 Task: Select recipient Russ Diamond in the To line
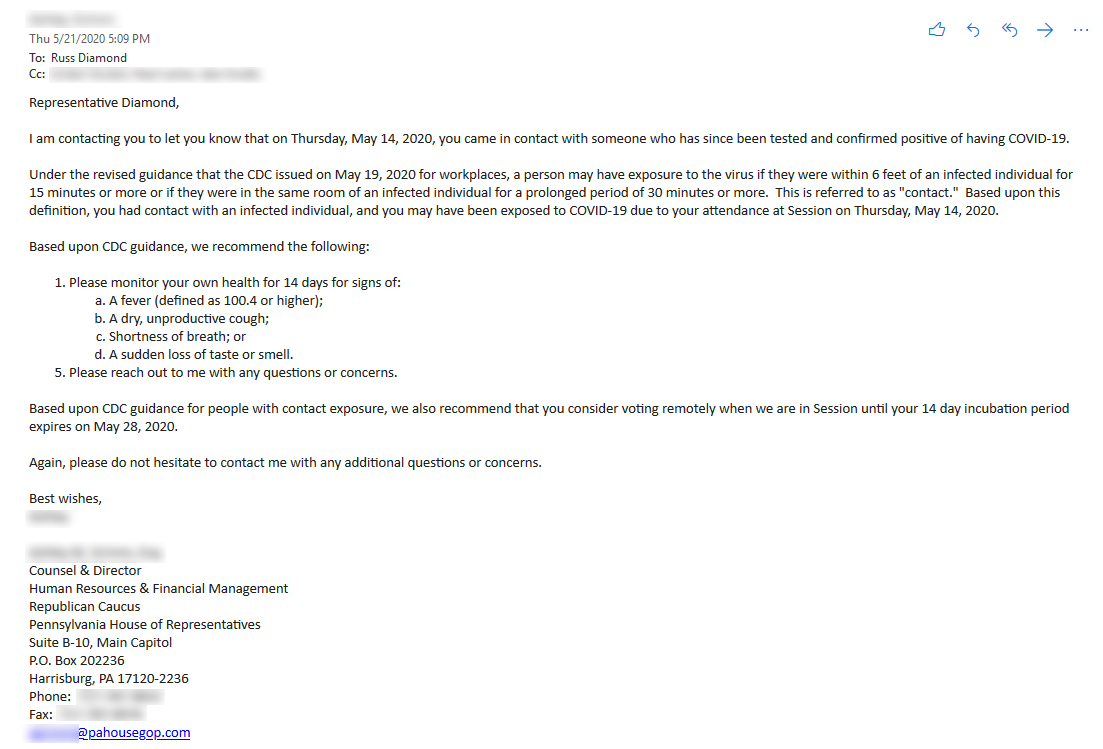pyautogui.click(x=89, y=57)
